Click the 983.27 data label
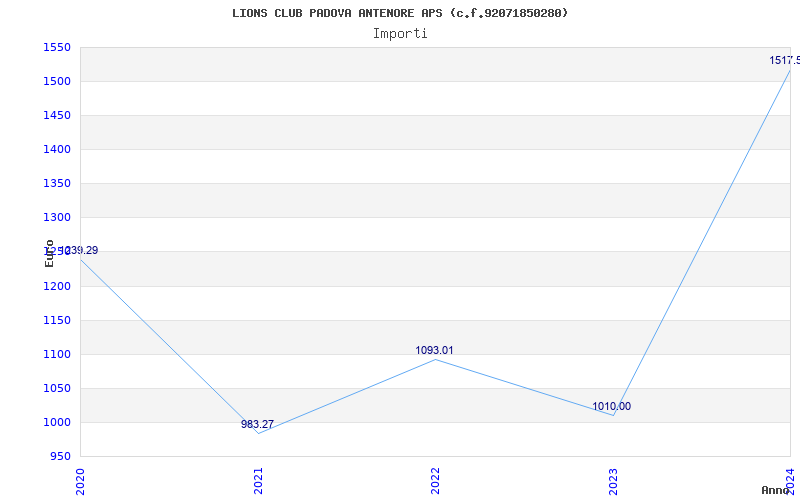The image size is (800, 500). point(257,424)
